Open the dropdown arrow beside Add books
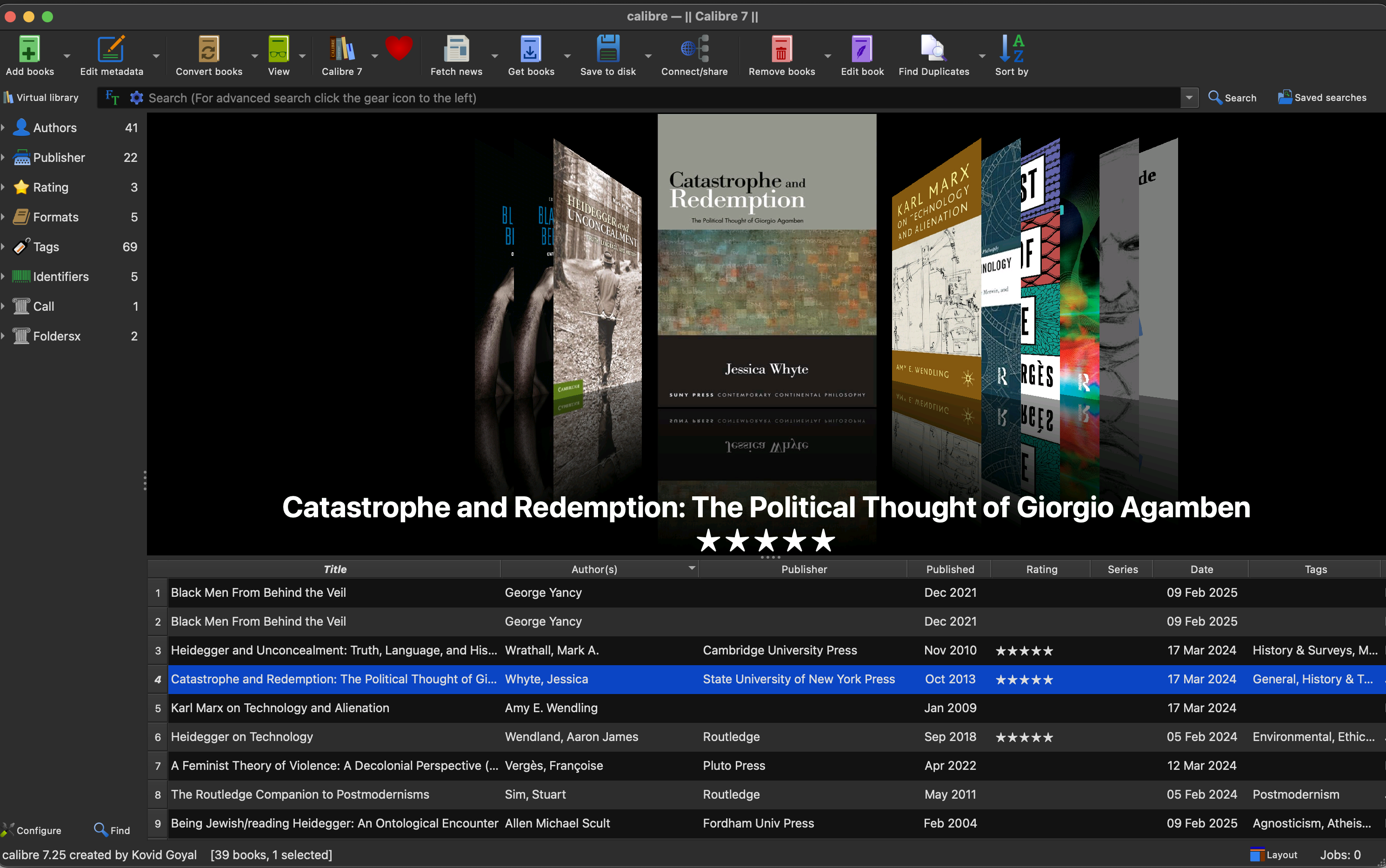This screenshot has width=1386, height=868. click(67, 56)
